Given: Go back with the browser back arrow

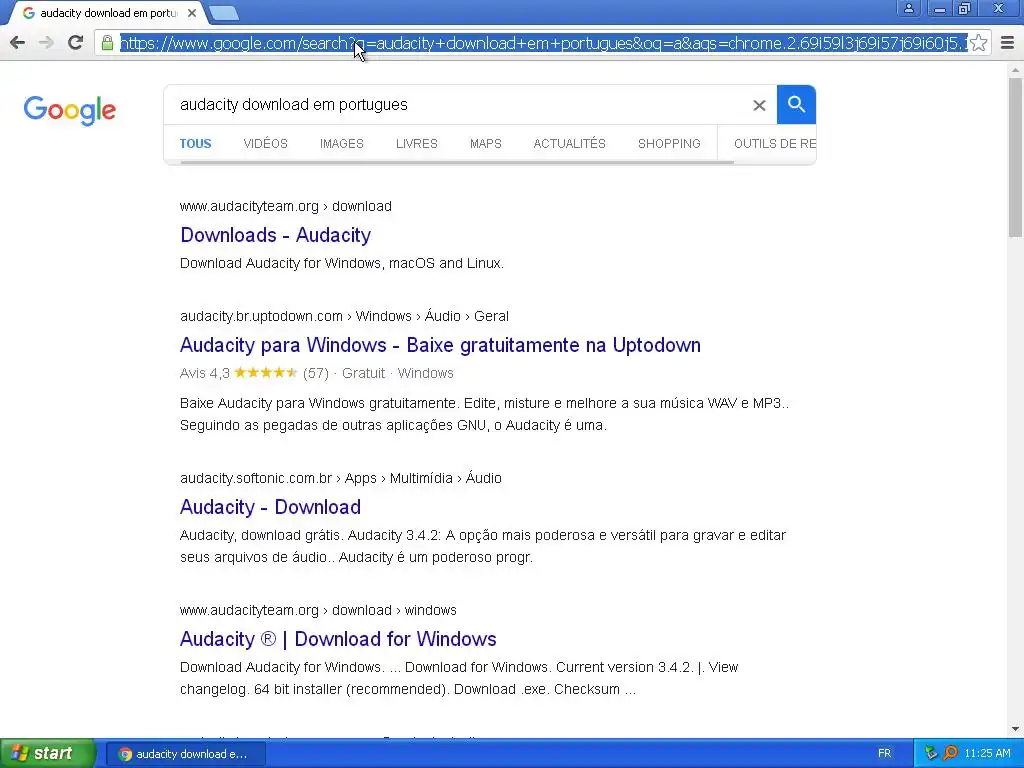Looking at the screenshot, I should tap(18, 42).
